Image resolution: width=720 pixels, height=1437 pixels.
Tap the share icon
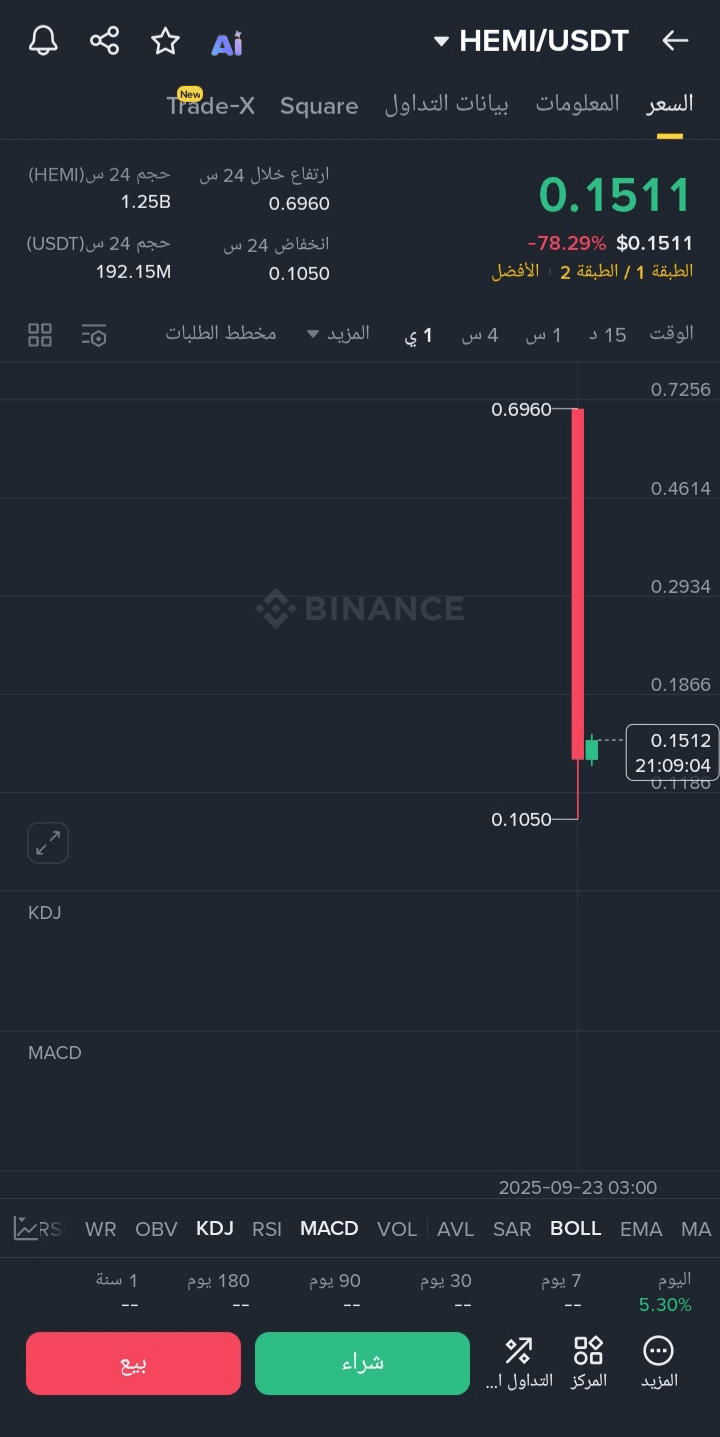pos(104,41)
